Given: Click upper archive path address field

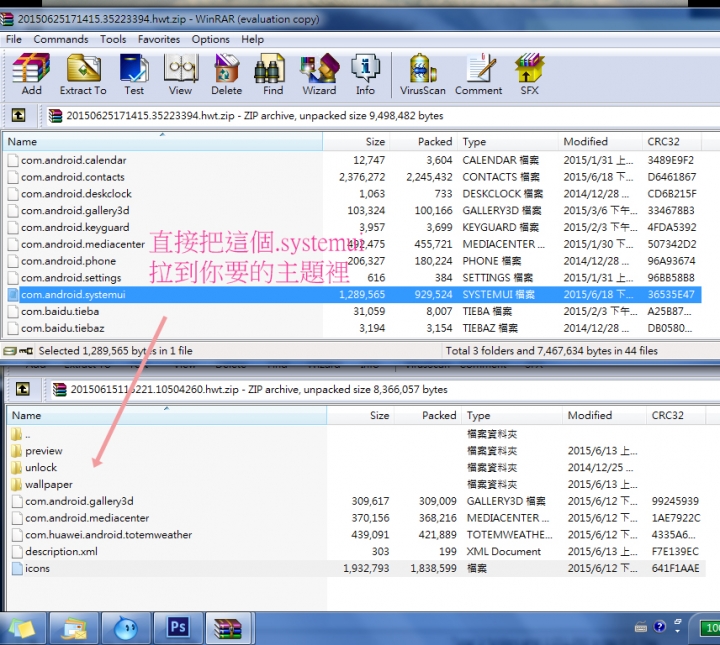Looking at the screenshot, I should [382, 116].
